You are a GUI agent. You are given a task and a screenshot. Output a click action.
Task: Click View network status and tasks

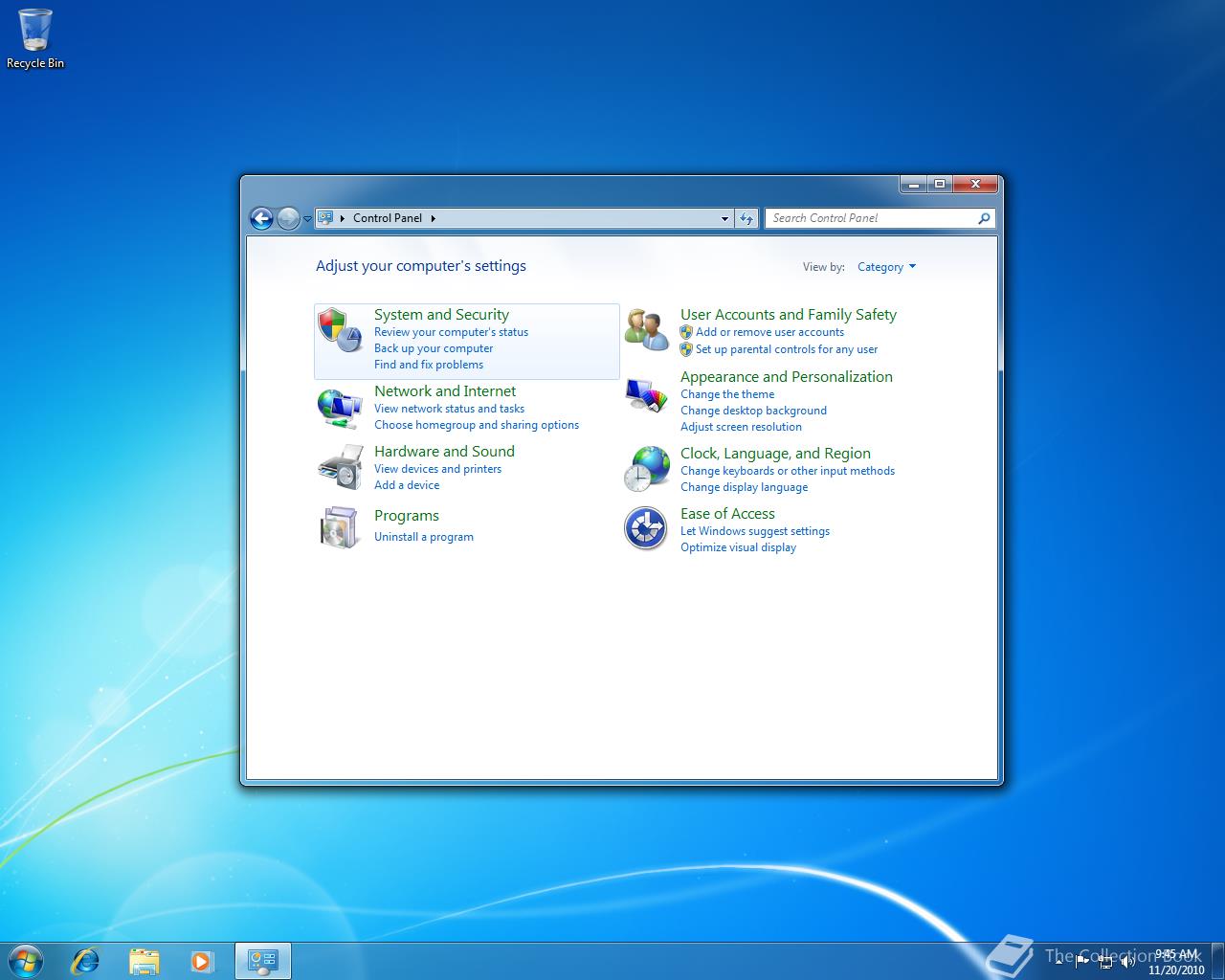[449, 409]
